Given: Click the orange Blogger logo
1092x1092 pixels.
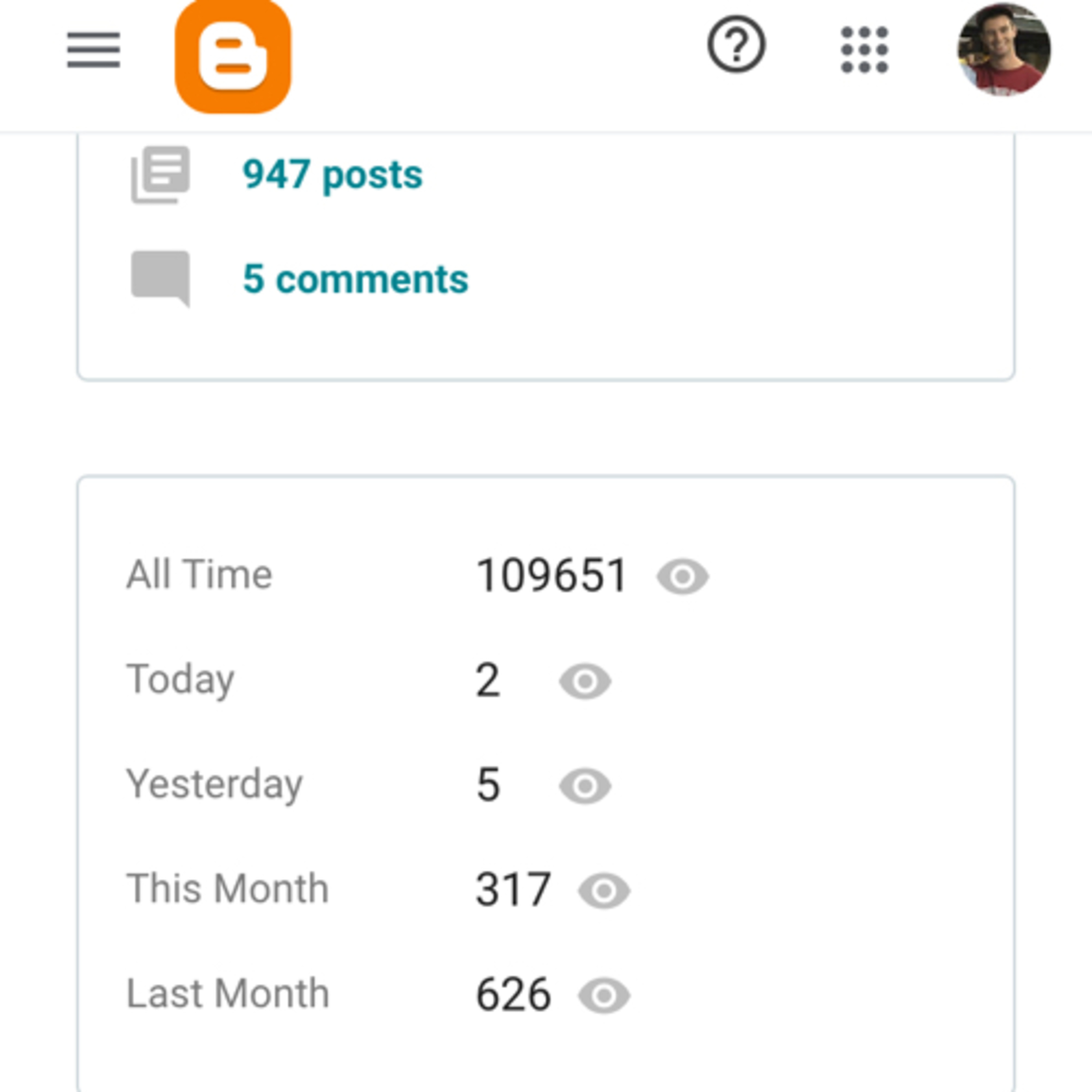Looking at the screenshot, I should coord(233,56).
